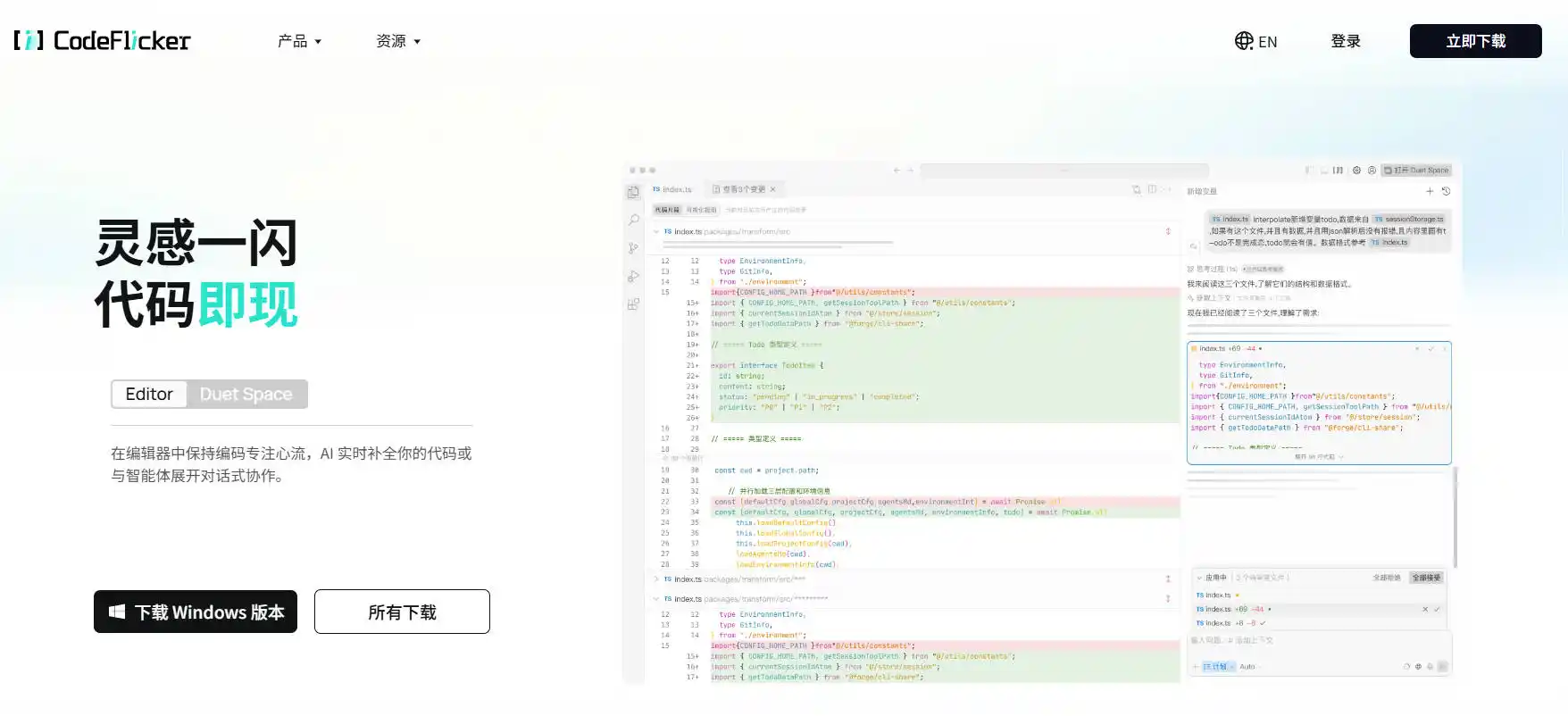Start new chat with plus icon

coord(1430,191)
